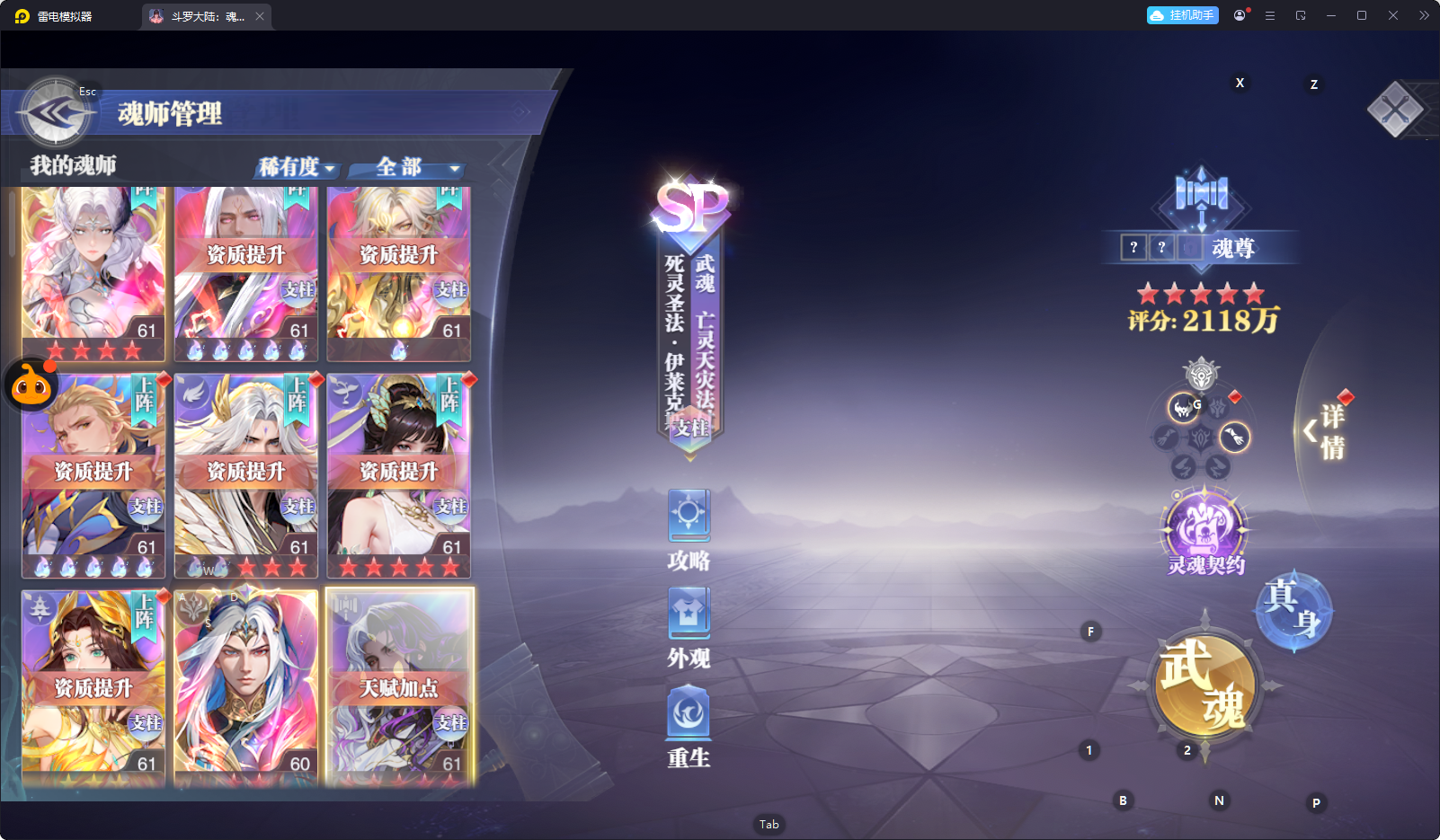The width and height of the screenshot is (1440, 840).
Task: Select the dim torso armor slot beside the G slot
Action: pos(1218,408)
